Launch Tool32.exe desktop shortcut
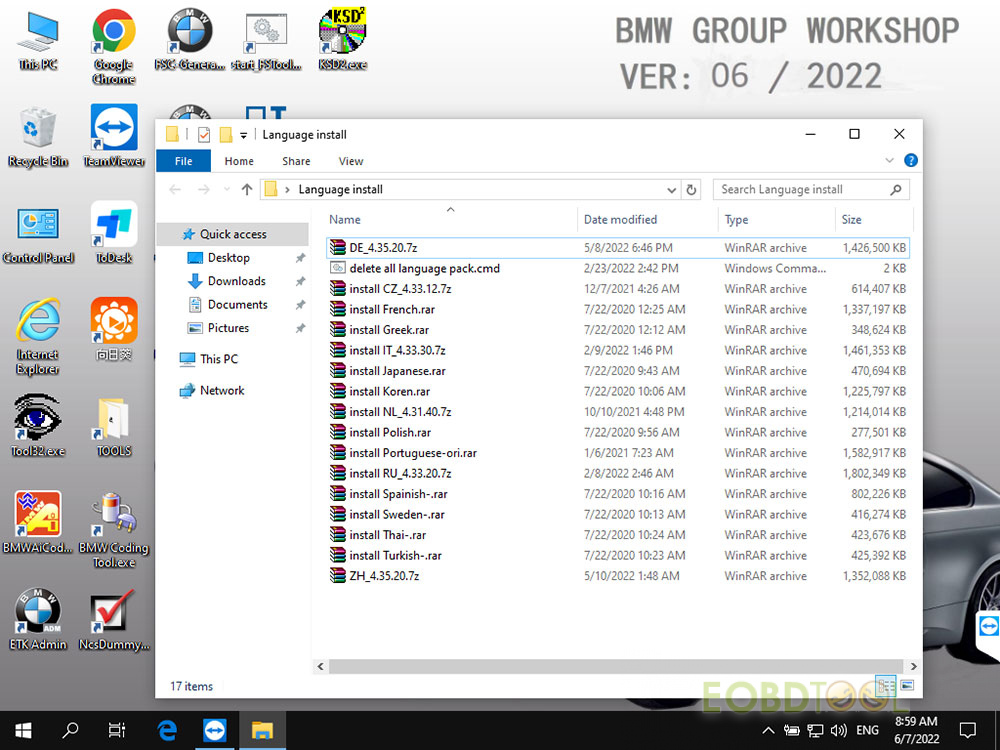 (x=38, y=426)
